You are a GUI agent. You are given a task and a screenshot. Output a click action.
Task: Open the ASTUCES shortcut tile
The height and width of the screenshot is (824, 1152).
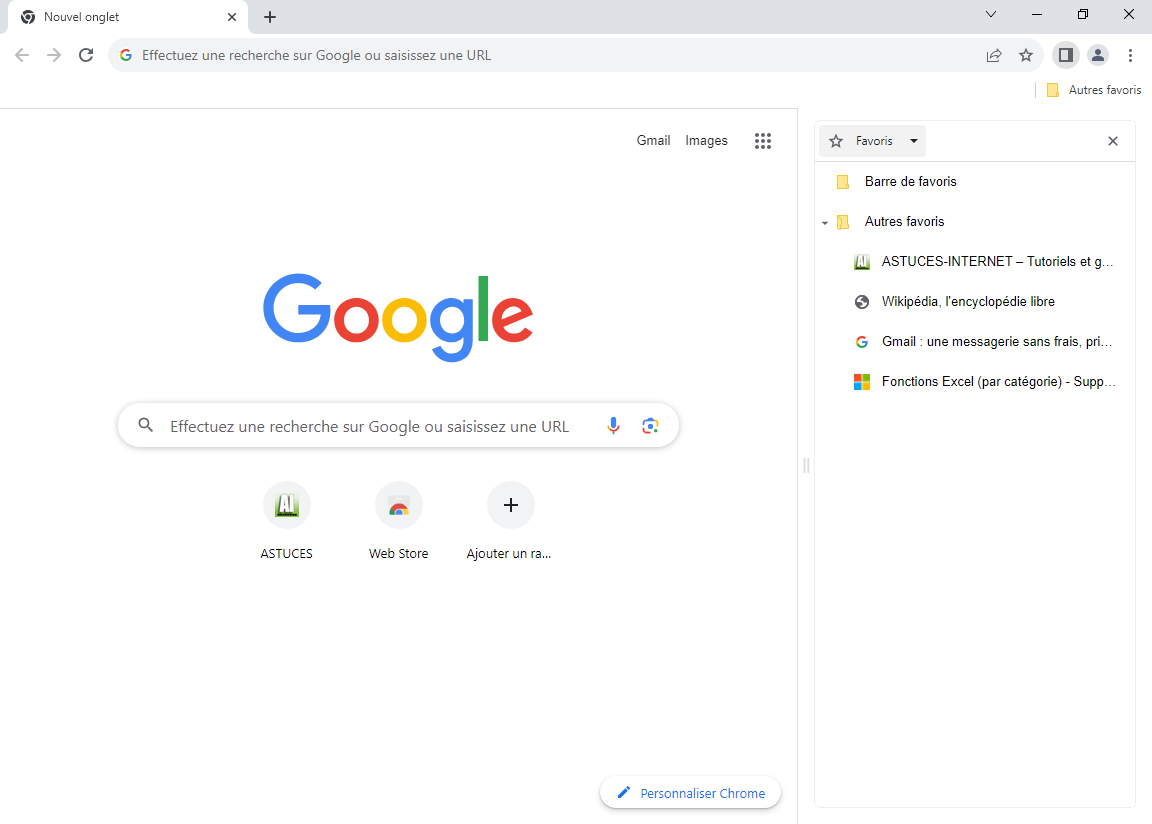pos(287,521)
